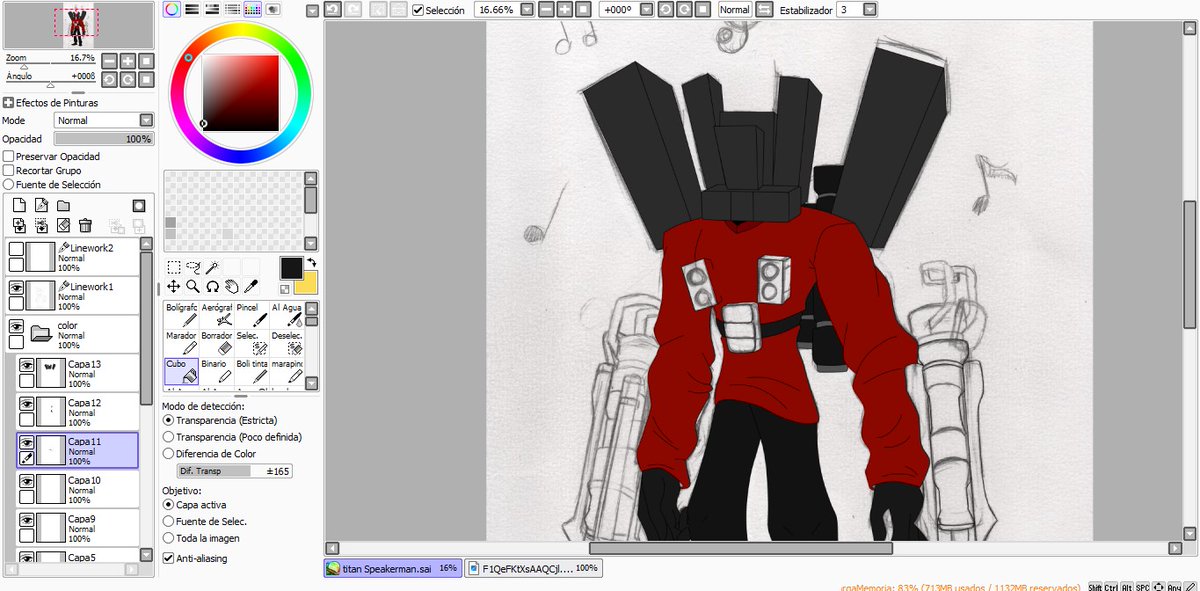
Task: Select the Cubo bucket tool
Action: coord(181,372)
